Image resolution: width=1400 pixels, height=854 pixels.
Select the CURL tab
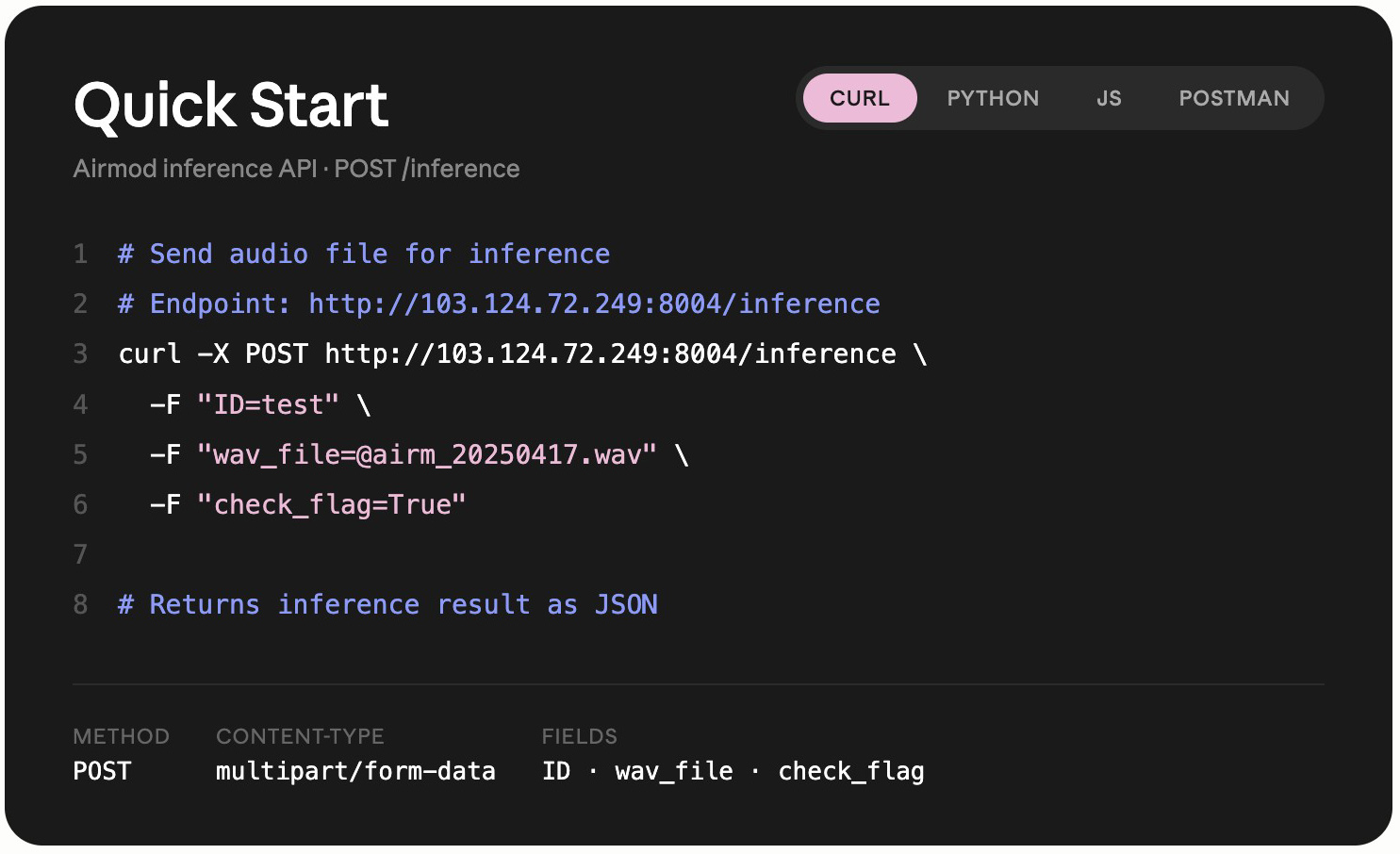pyautogui.click(x=859, y=98)
